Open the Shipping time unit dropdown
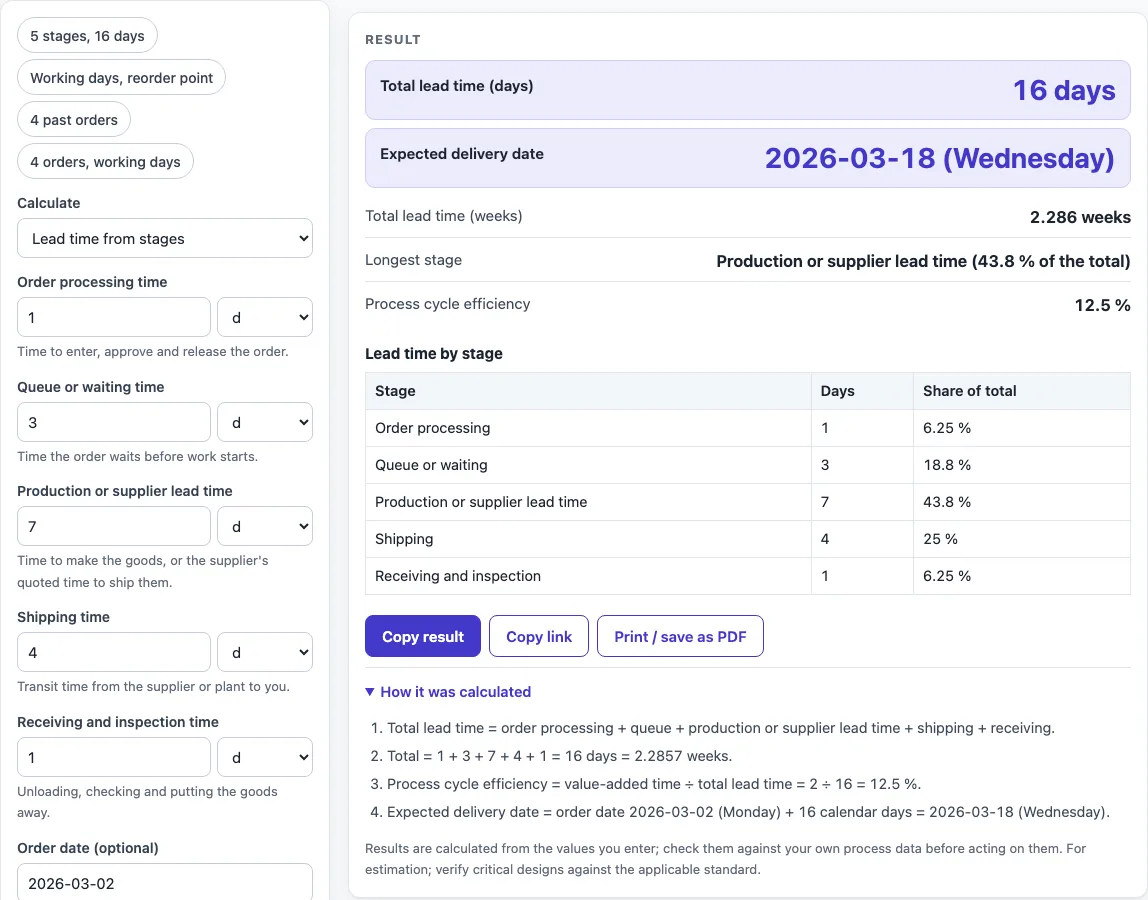This screenshot has height=900, width=1148. click(265, 652)
